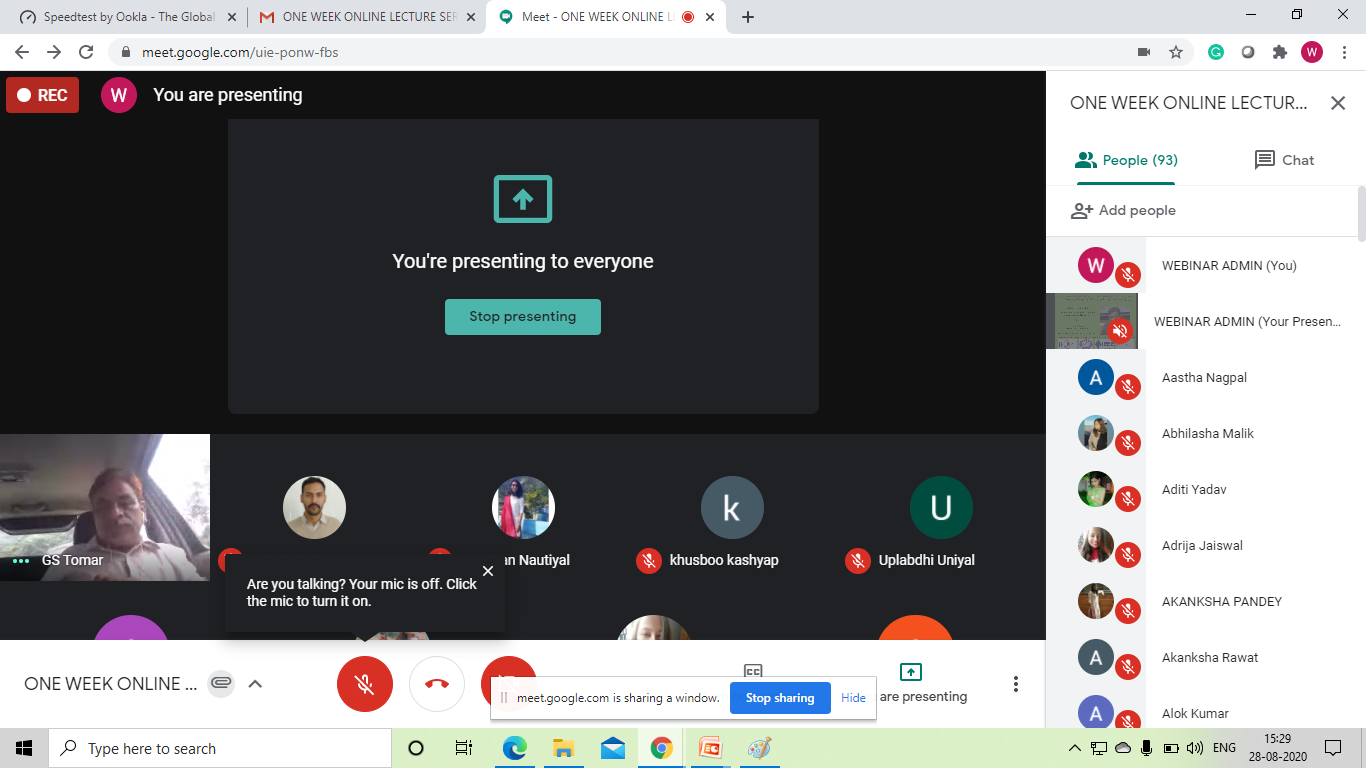Open the Windows search box in taskbar

[x=220, y=748]
